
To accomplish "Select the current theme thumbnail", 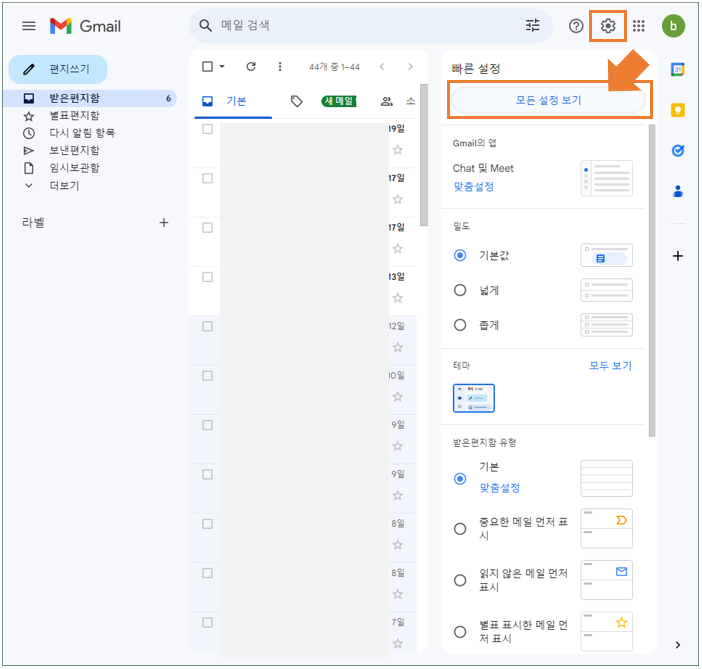I will (474, 398).
